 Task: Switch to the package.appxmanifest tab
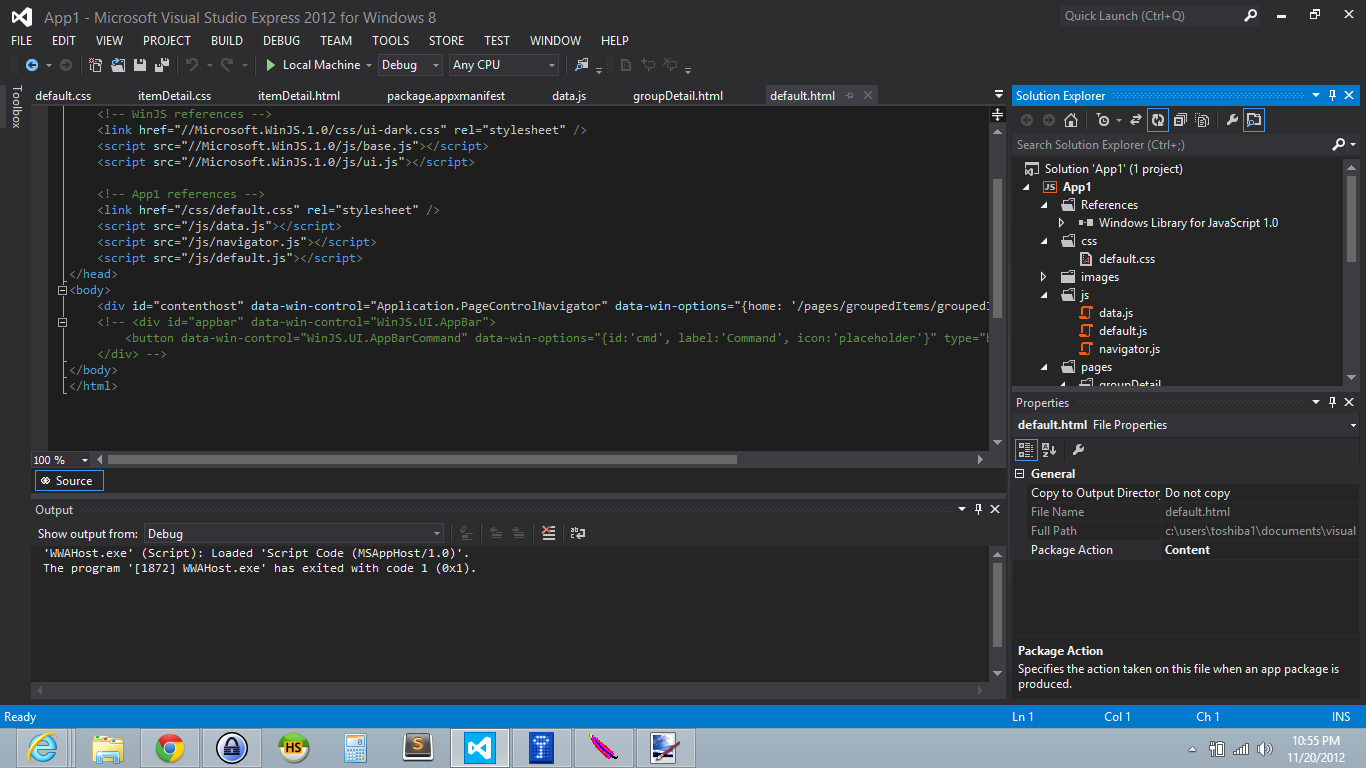446,96
